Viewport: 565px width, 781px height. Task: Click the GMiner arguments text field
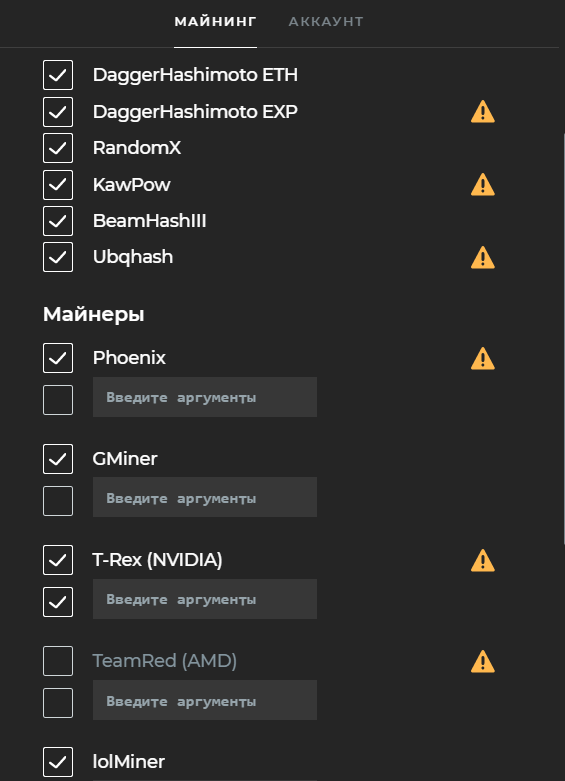click(205, 497)
